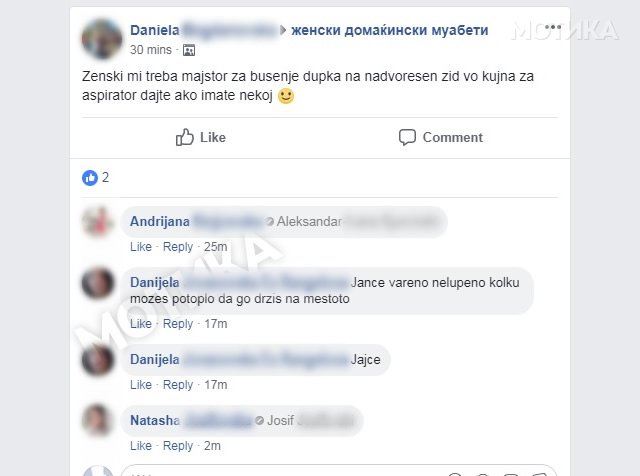Image resolution: width=640 pixels, height=476 pixels.
Task: Click the Comment button with speech bubble
Action: [x=440, y=138]
